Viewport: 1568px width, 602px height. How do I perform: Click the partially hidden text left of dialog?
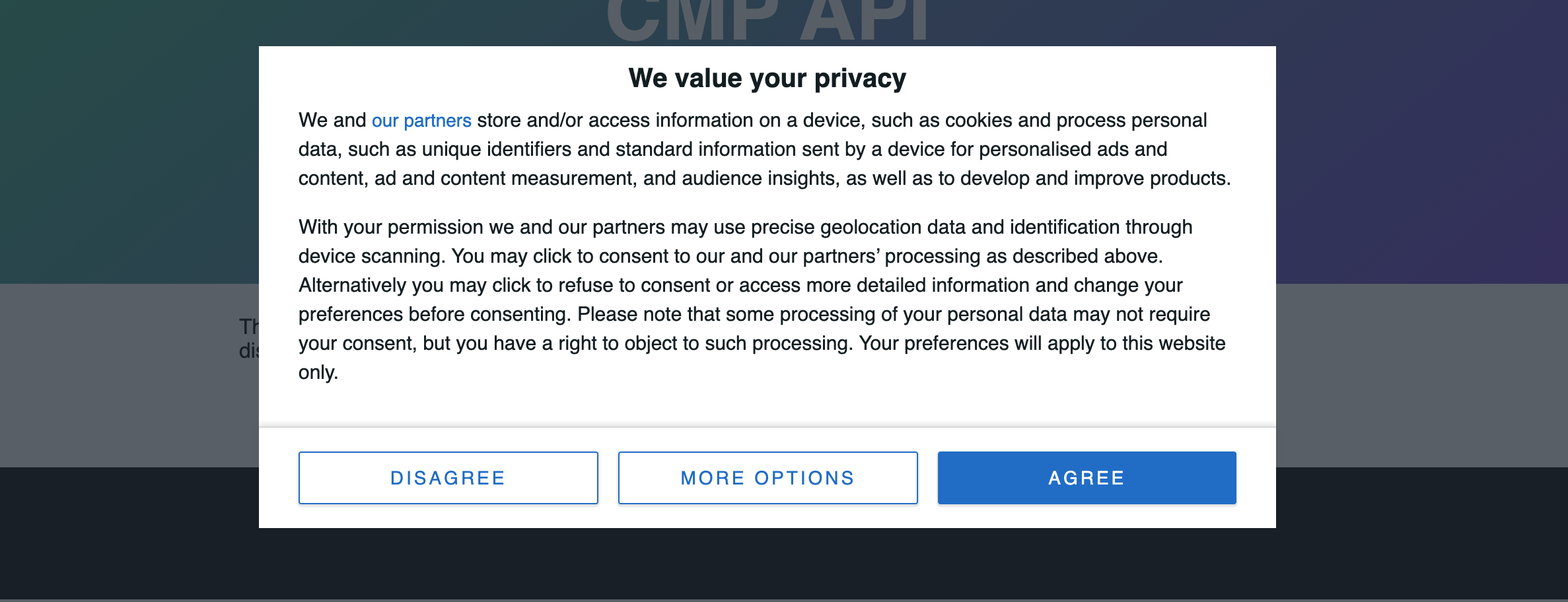tap(249, 338)
